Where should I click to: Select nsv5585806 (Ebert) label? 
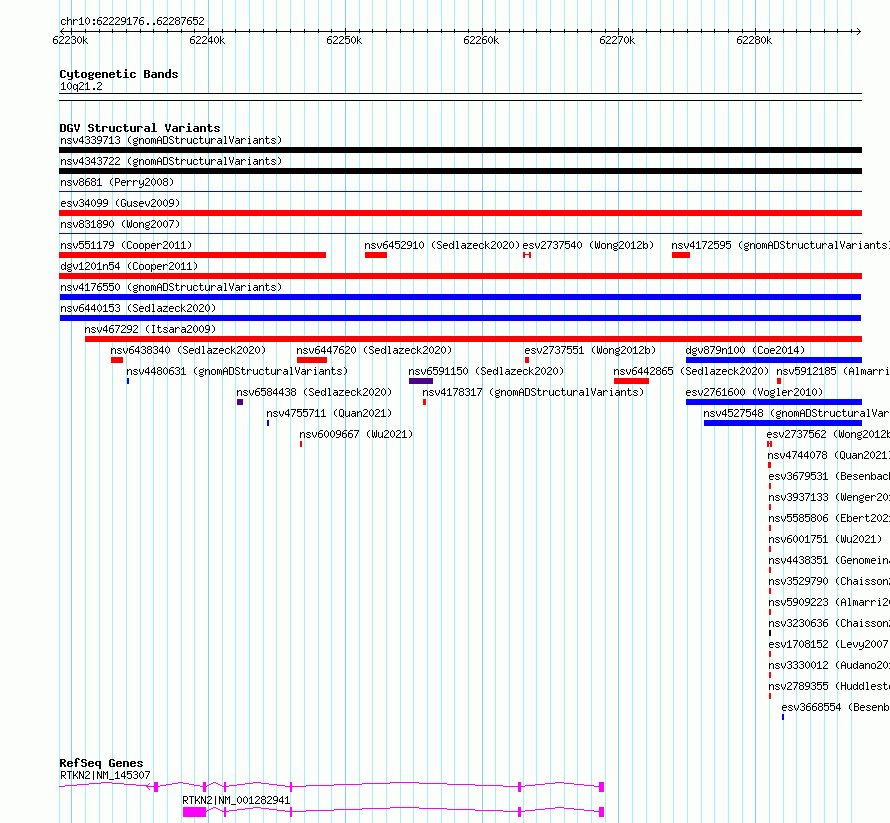tap(829, 518)
